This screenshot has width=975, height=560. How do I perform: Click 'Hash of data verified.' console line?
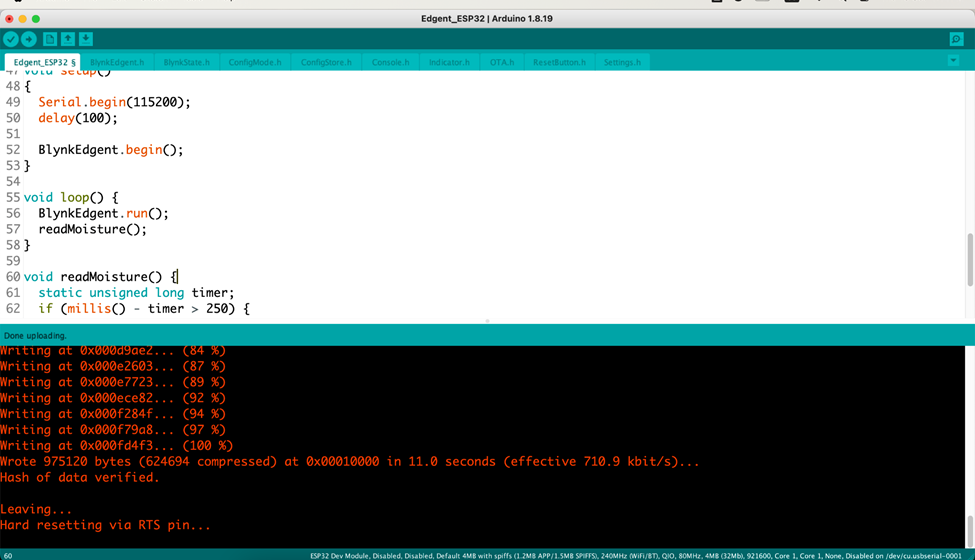coord(80,477)
